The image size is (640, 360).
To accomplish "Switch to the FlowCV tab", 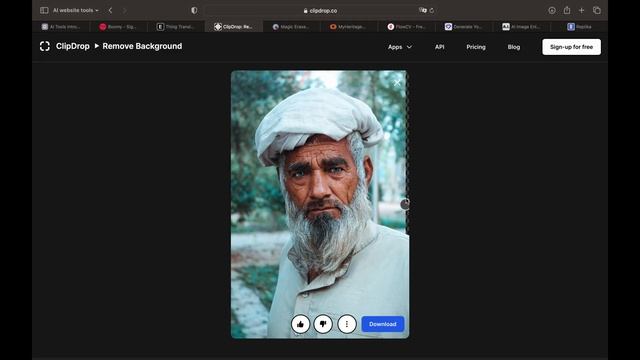I will 406,27.
